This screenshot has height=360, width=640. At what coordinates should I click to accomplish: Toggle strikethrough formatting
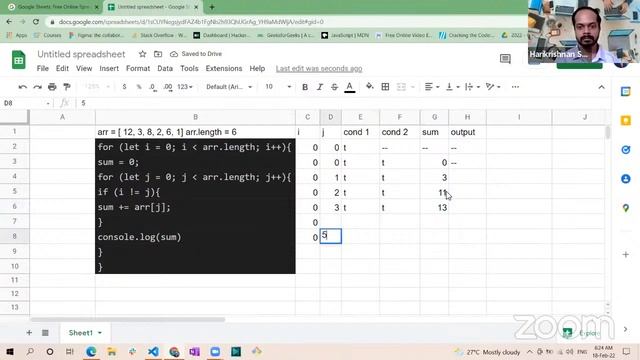tap(334, 87)
